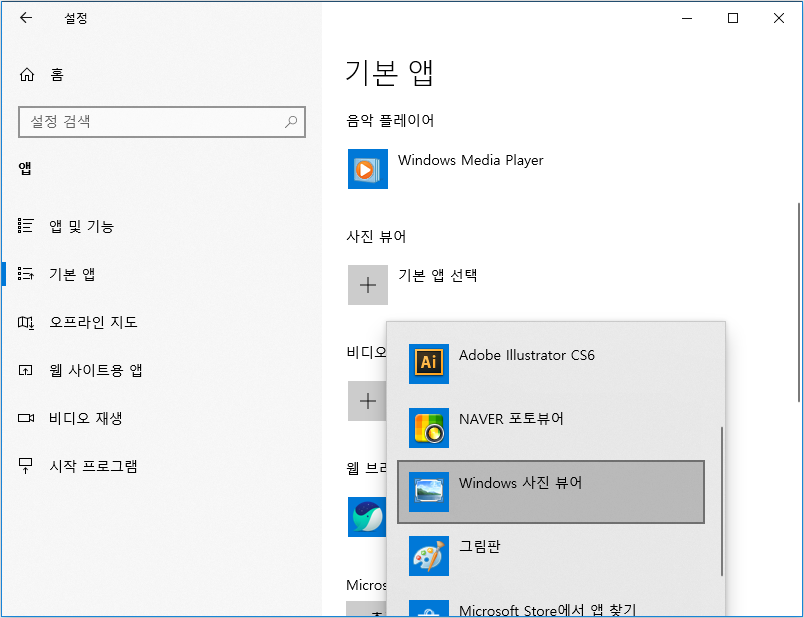The height and width of the screenshot is (618, 804).
Task: Click the Video playback camera icon
Action: 26,418
